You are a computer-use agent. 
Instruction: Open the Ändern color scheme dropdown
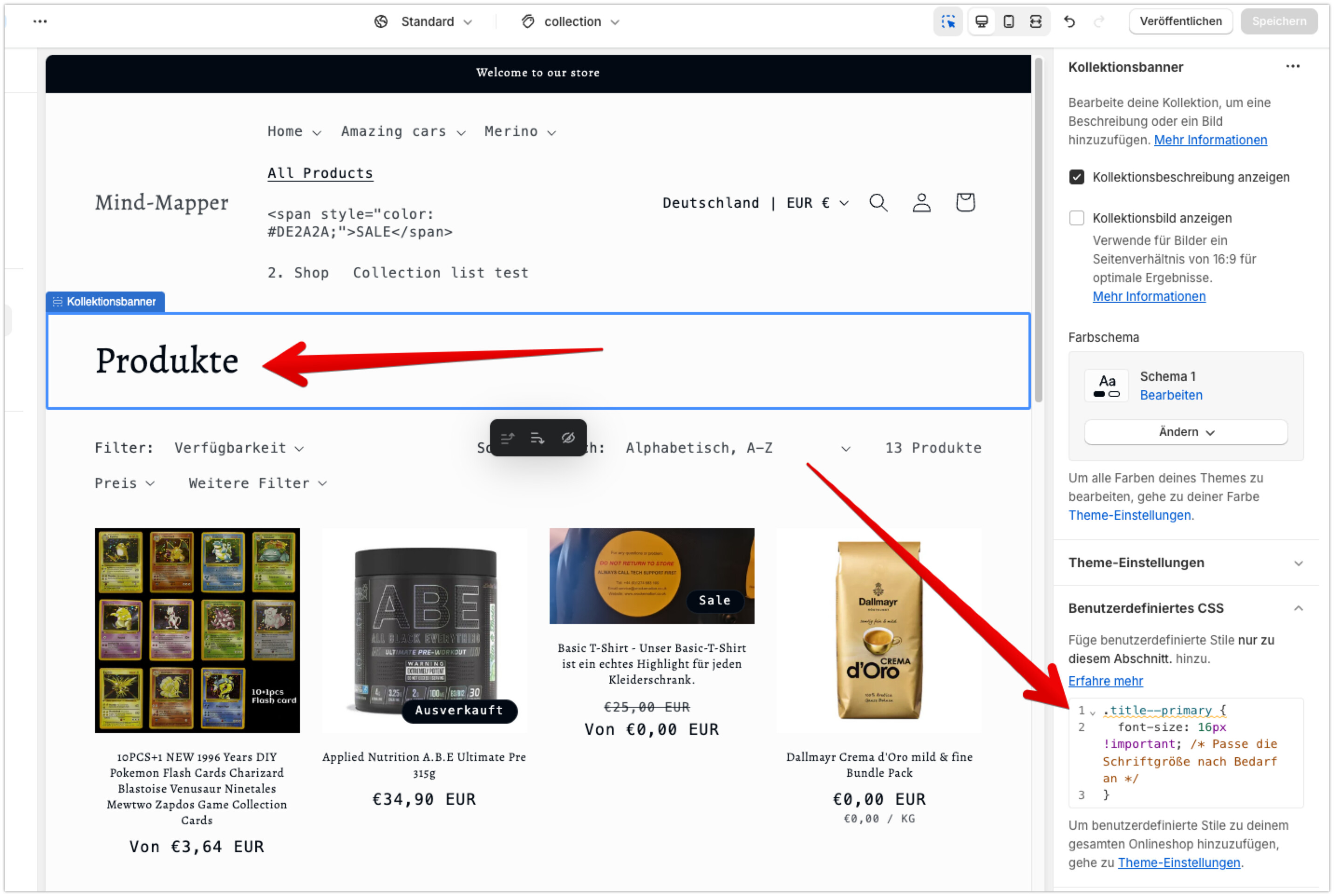coord(1186,432)
